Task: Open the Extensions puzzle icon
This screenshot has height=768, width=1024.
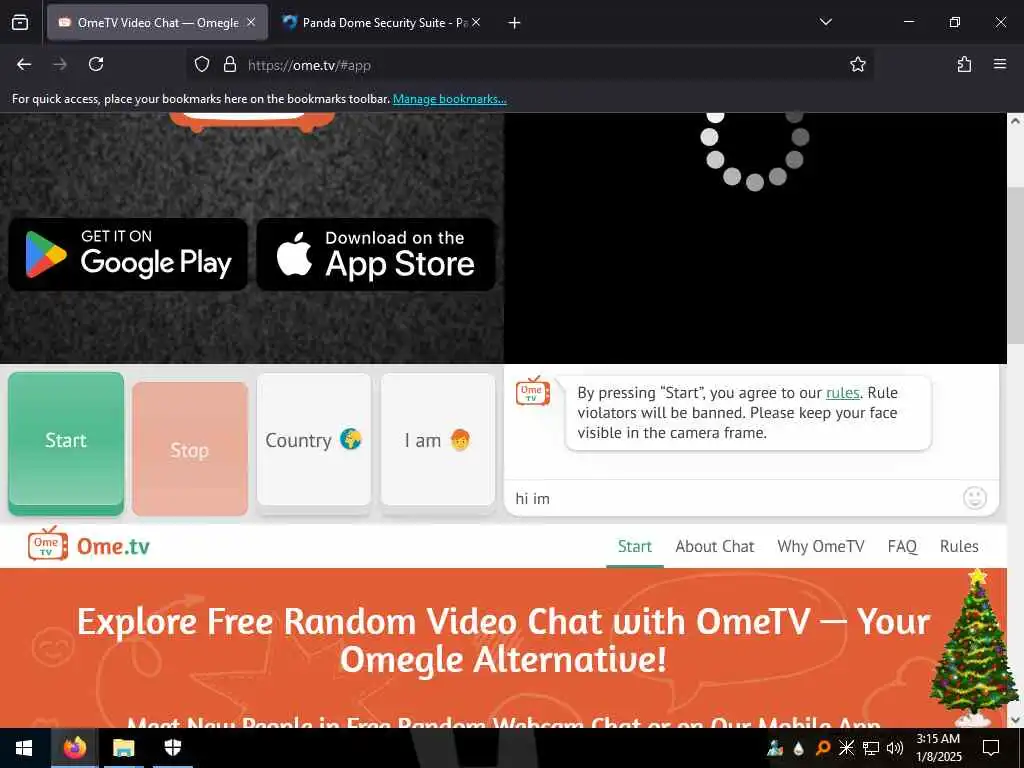Action: (x=964, y=64)
